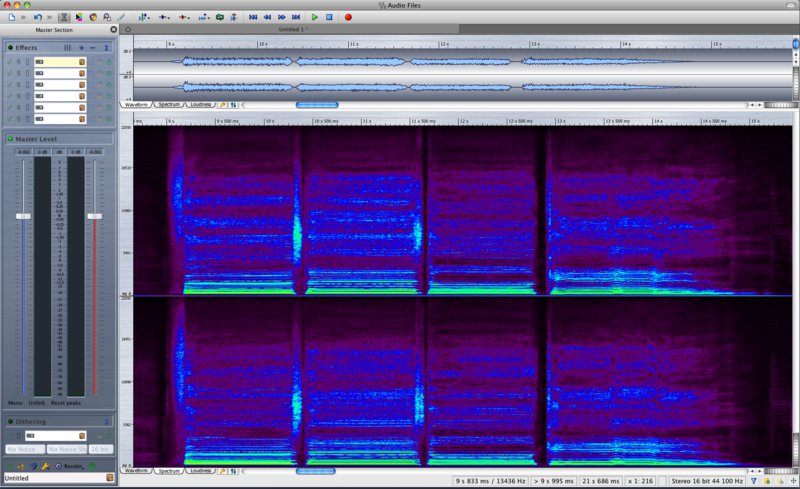Switch upper view to the Waveform tab

136,105
